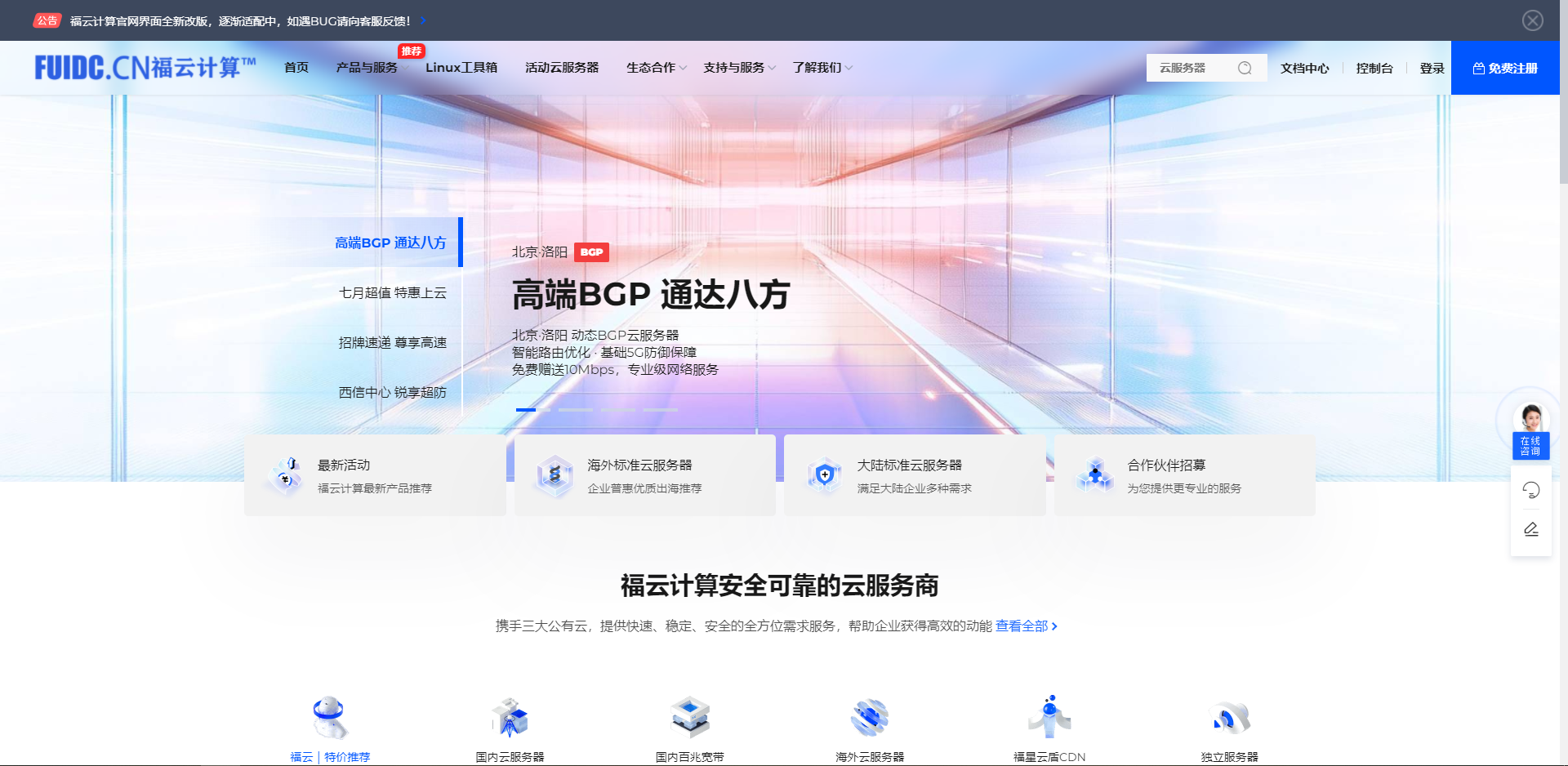Open the 最新活动 card title
Image resolution: width=1568 pixels, height=766 pixels.
coord(344,465)
